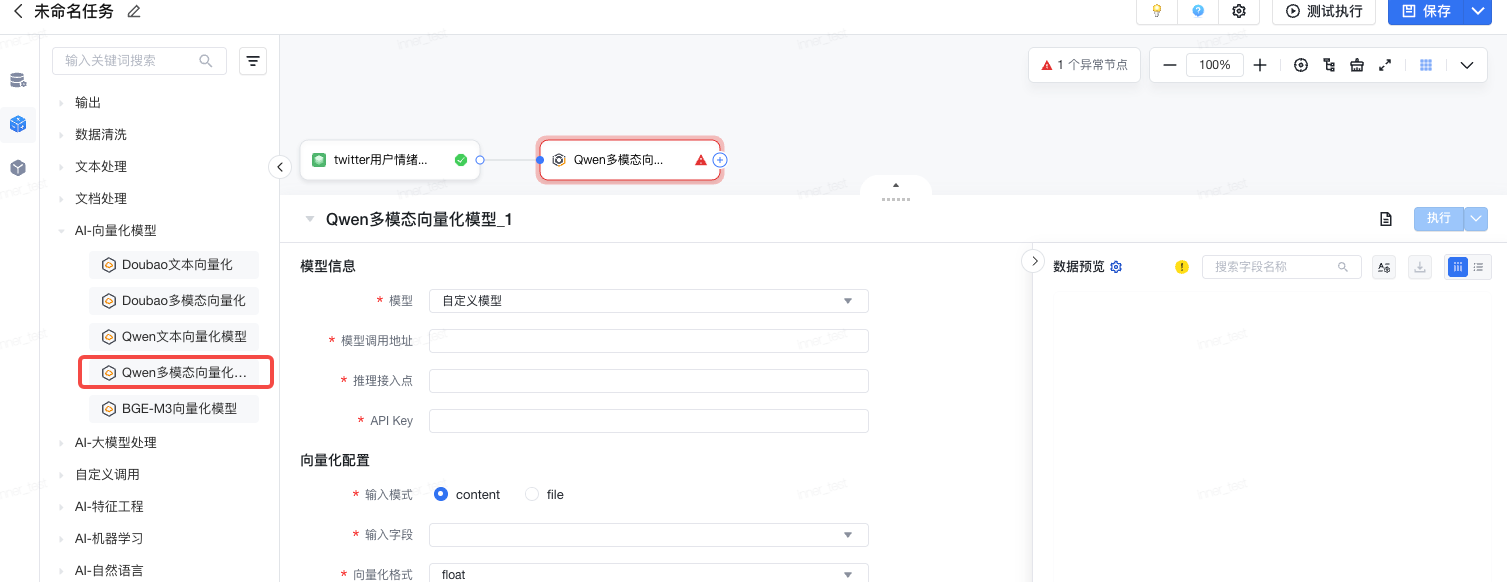
Task: Open the dropdown arrow next to 保存
Action: [x=1477, y=11]
